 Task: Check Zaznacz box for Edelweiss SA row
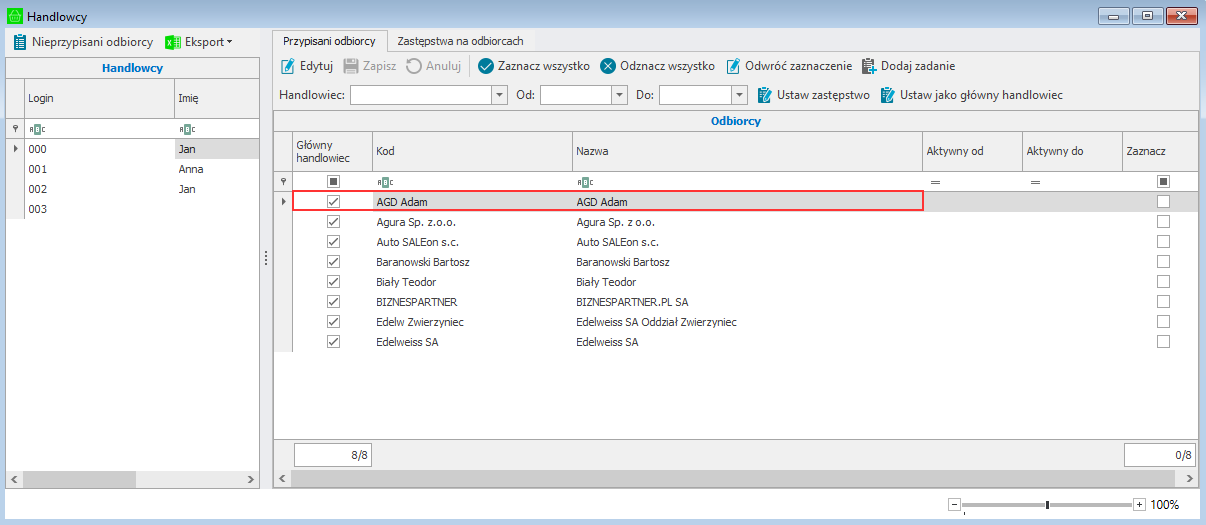[1163, 342]
